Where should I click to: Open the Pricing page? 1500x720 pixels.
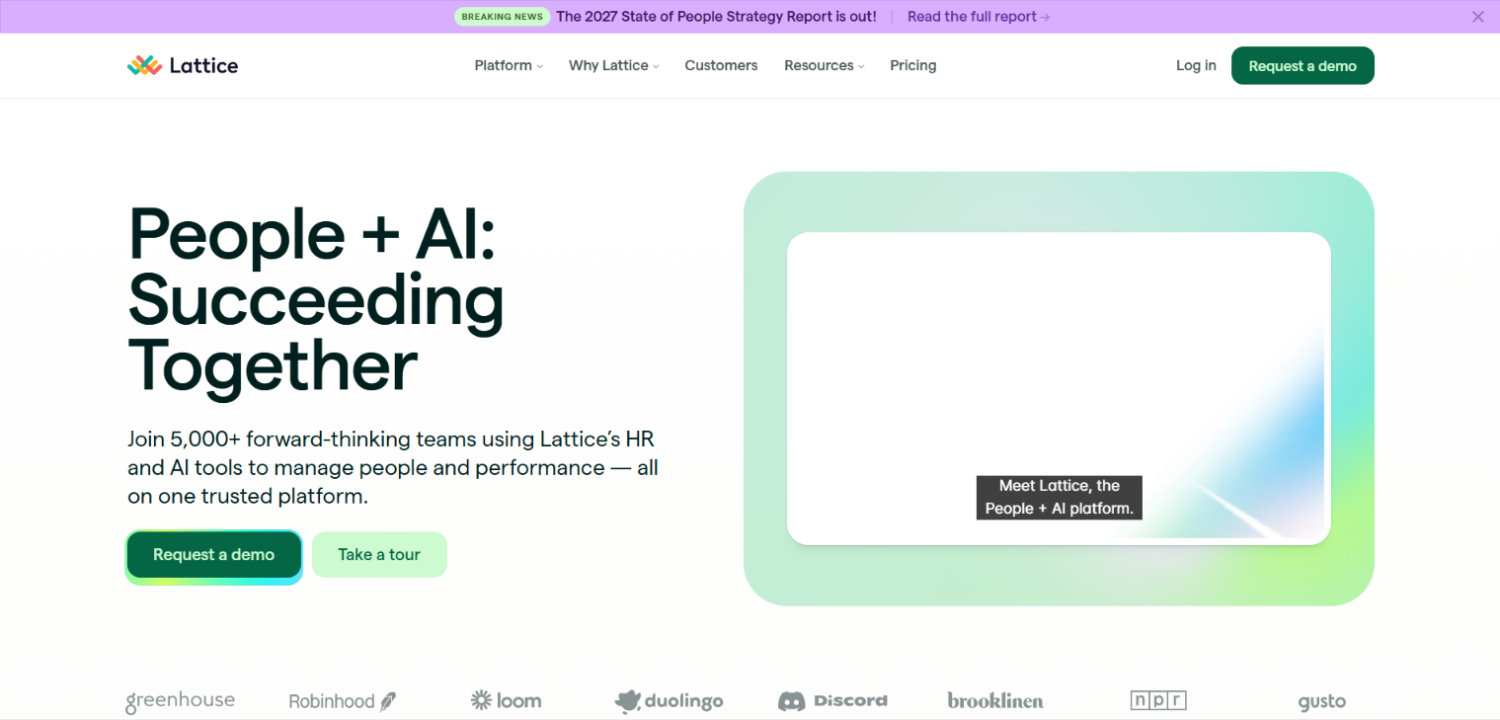(x=913, y=66)
